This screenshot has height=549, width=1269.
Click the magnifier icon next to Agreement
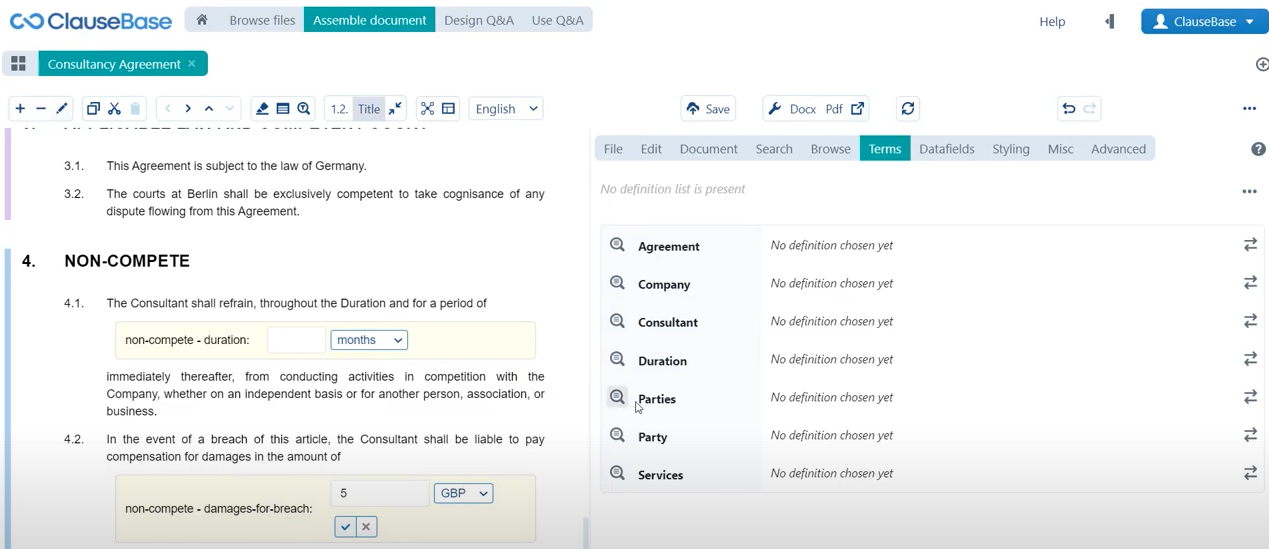coord(617,245)
